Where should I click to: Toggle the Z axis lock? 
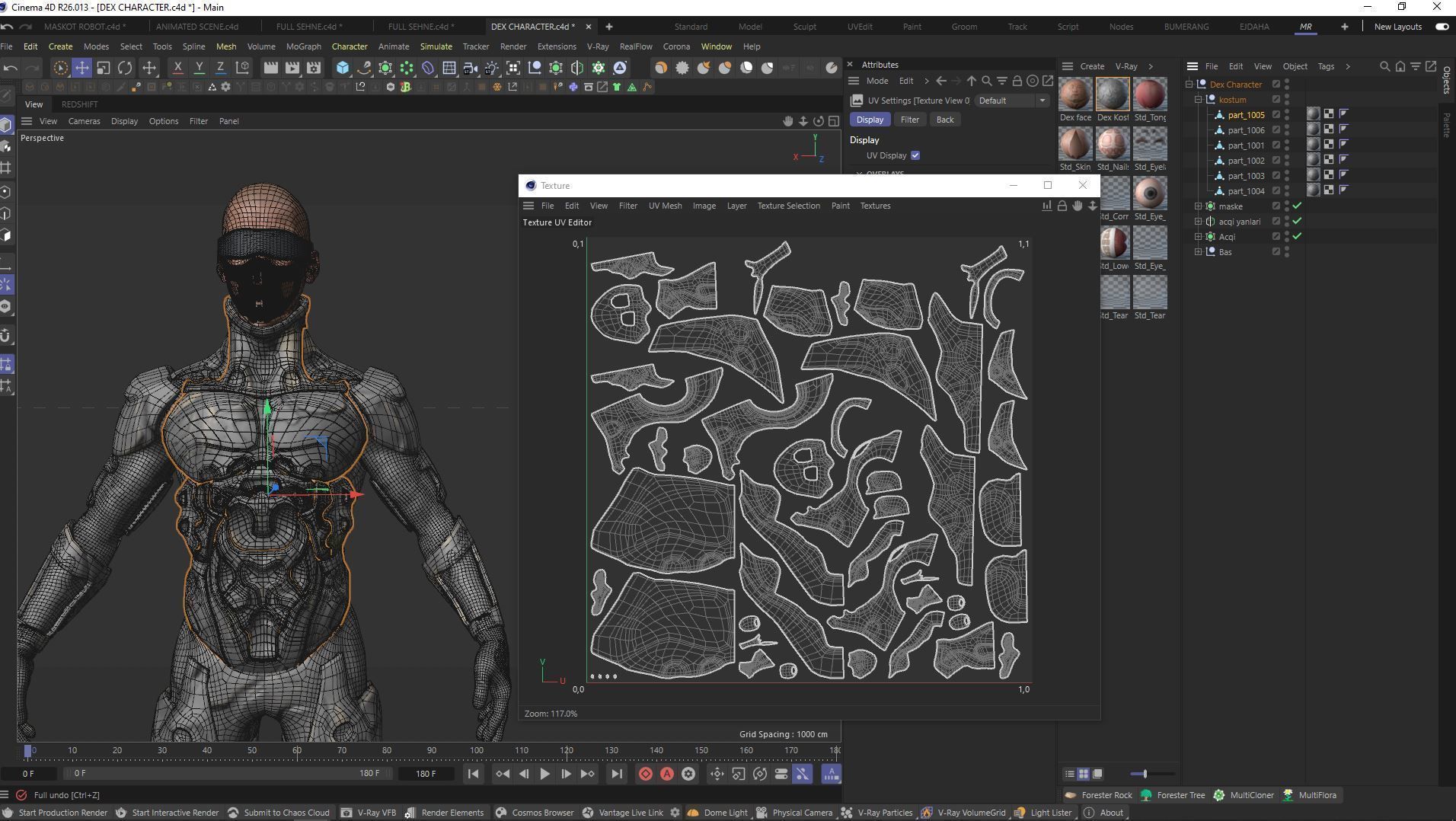coord(220,68)
